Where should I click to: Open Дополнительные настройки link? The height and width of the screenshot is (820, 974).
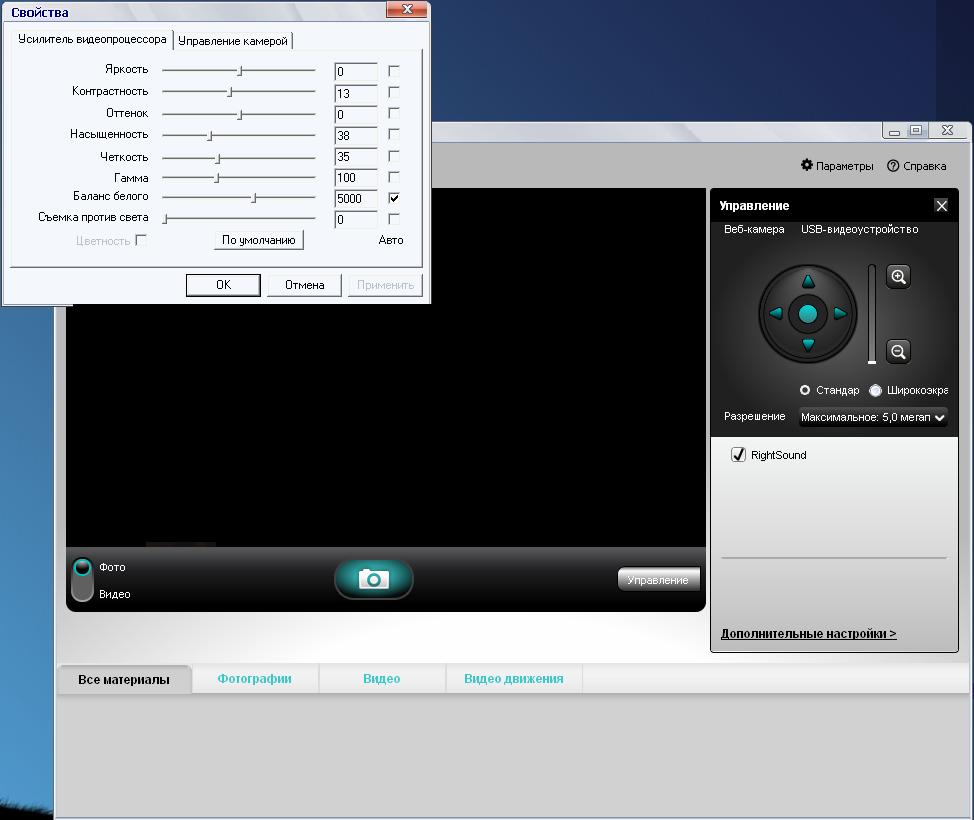[808, 634]
